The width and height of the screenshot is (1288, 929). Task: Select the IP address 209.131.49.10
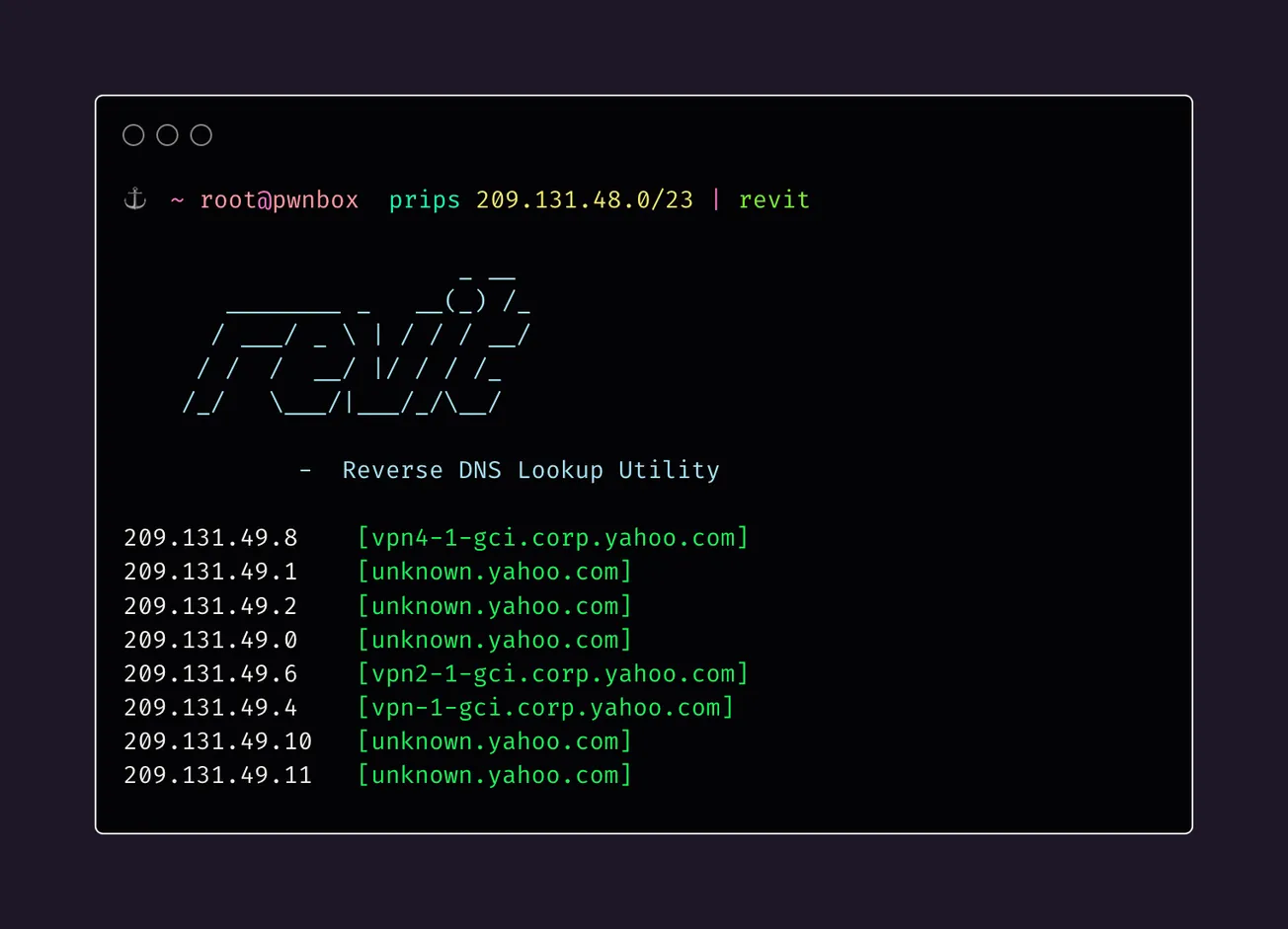tap(217, 740)
